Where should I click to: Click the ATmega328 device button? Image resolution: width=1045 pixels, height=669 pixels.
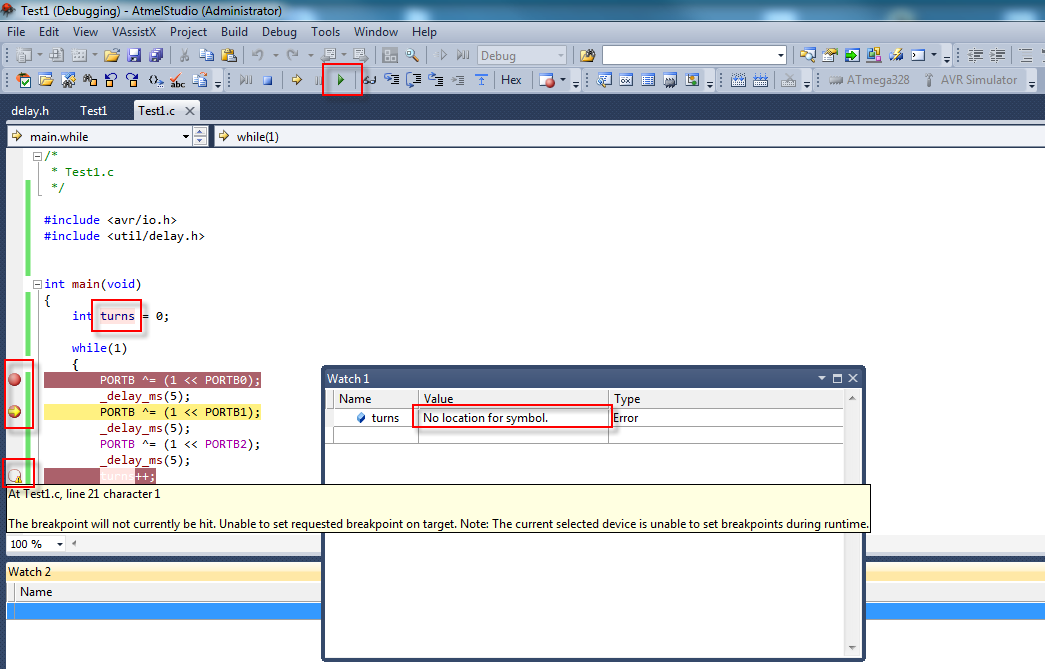click(x=868, y=80)
